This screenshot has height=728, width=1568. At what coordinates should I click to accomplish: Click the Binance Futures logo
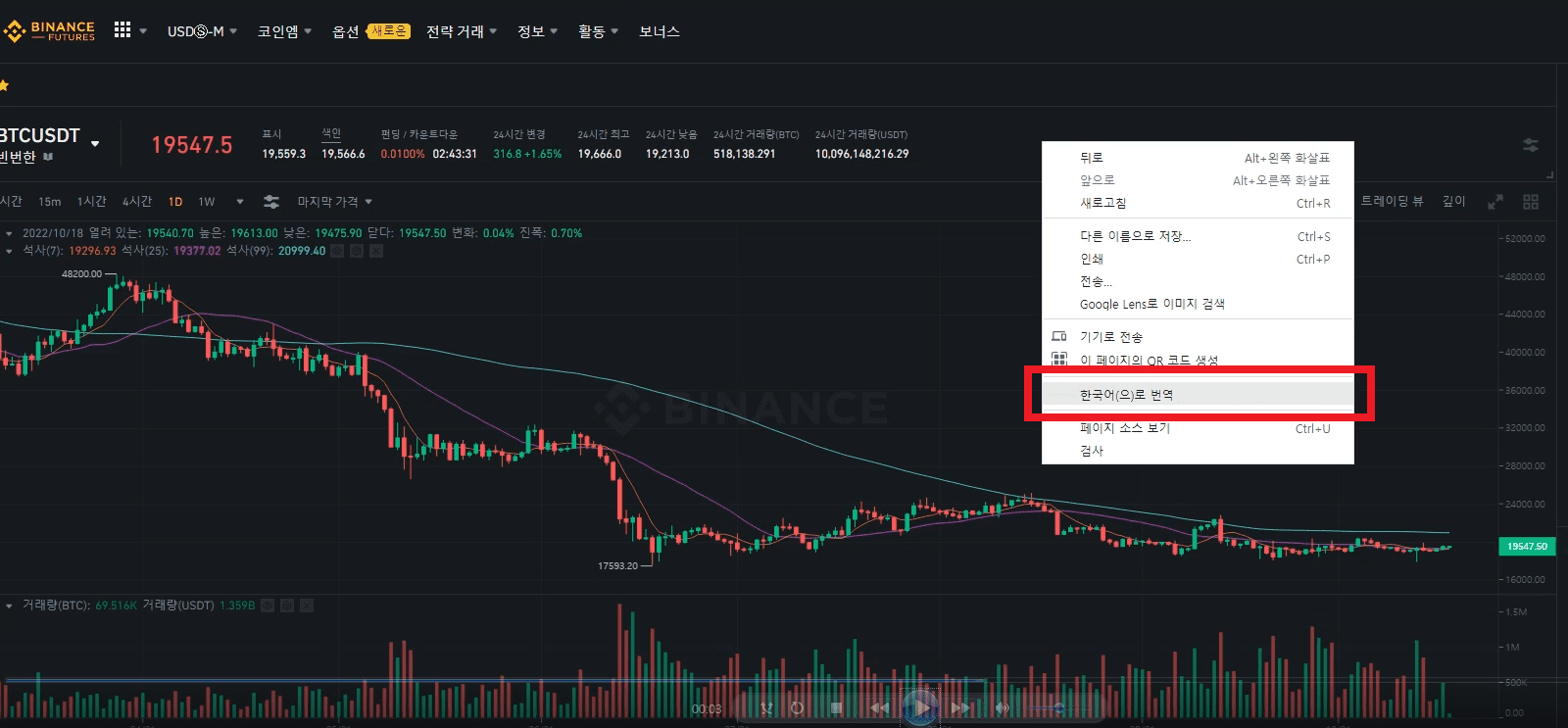click(50, 31)
